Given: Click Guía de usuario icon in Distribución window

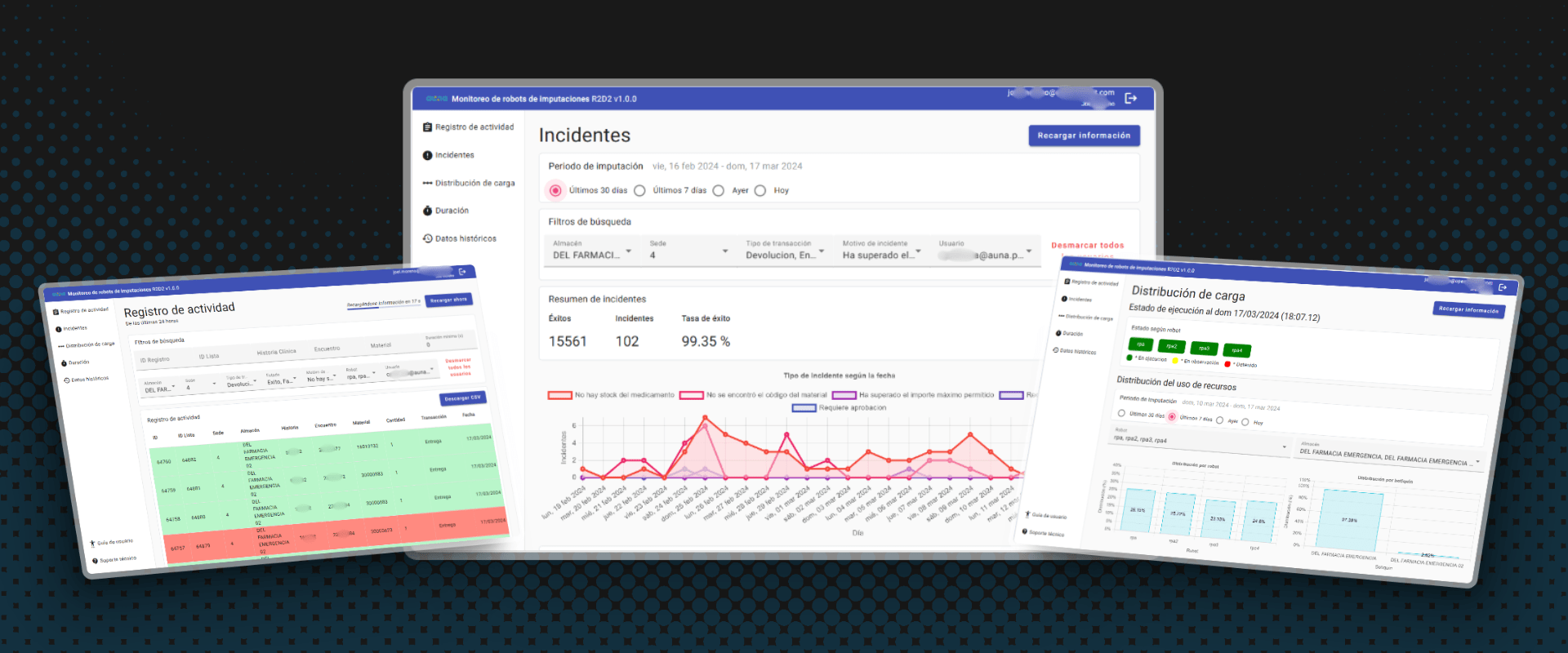Looking at the screenshot, I should click(x=1027, y=514).
